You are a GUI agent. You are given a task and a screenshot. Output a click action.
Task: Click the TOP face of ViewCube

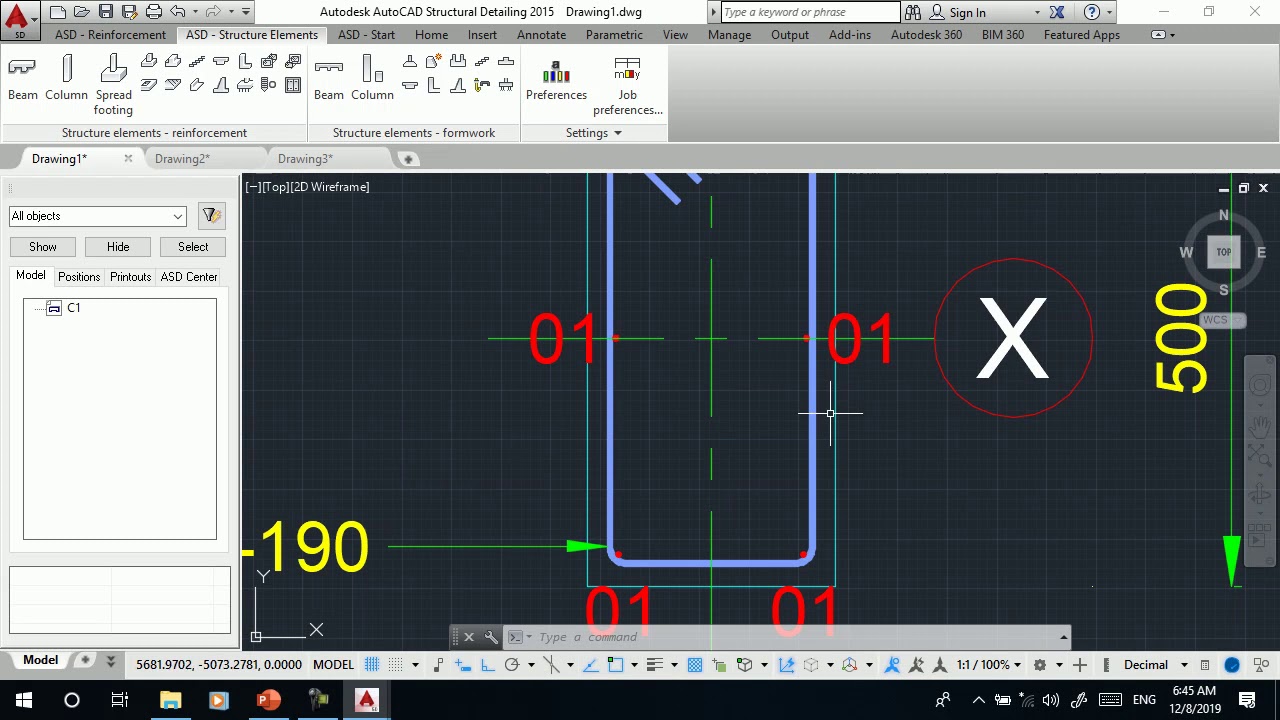point(1223,252)
